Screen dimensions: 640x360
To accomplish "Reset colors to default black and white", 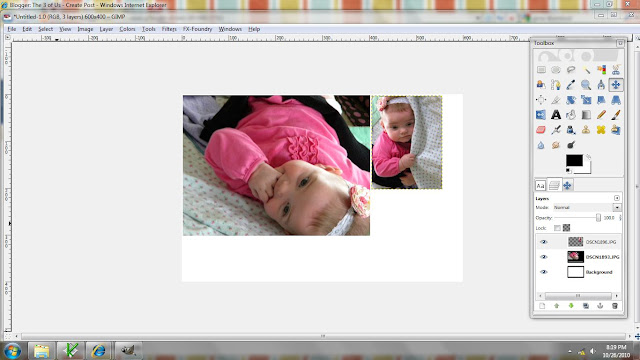I will pos(569,171).
